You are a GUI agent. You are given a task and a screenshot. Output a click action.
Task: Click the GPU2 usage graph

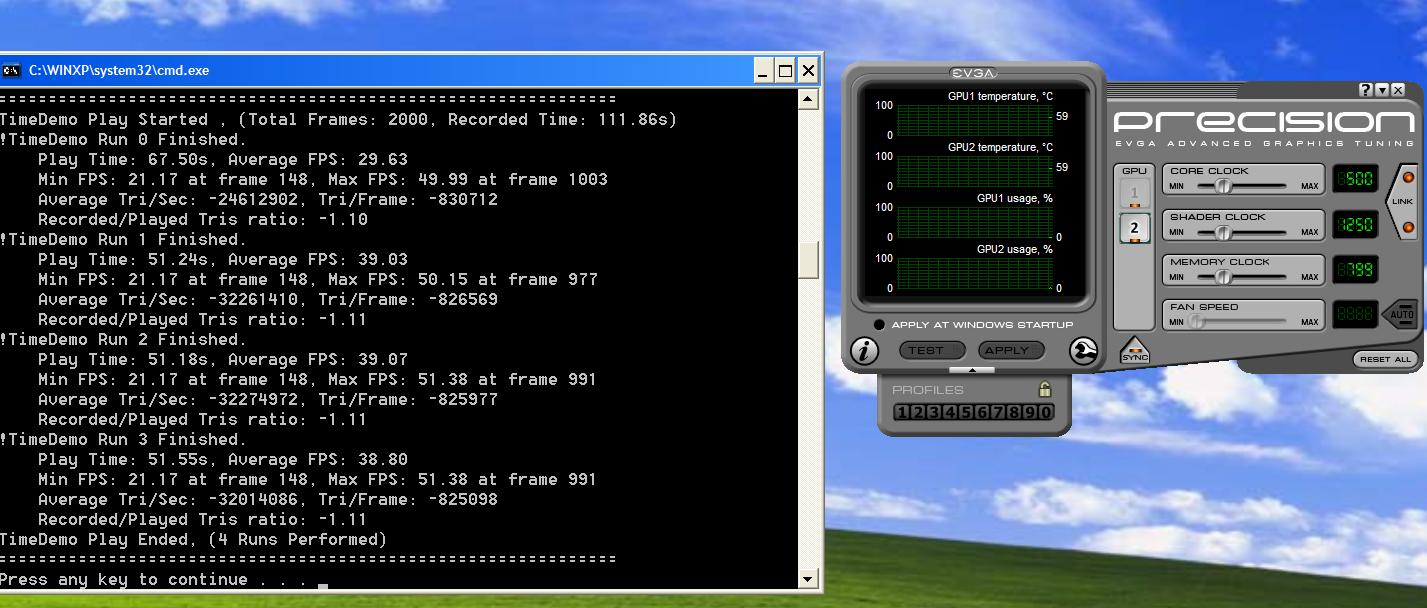(x=975, y=273)
